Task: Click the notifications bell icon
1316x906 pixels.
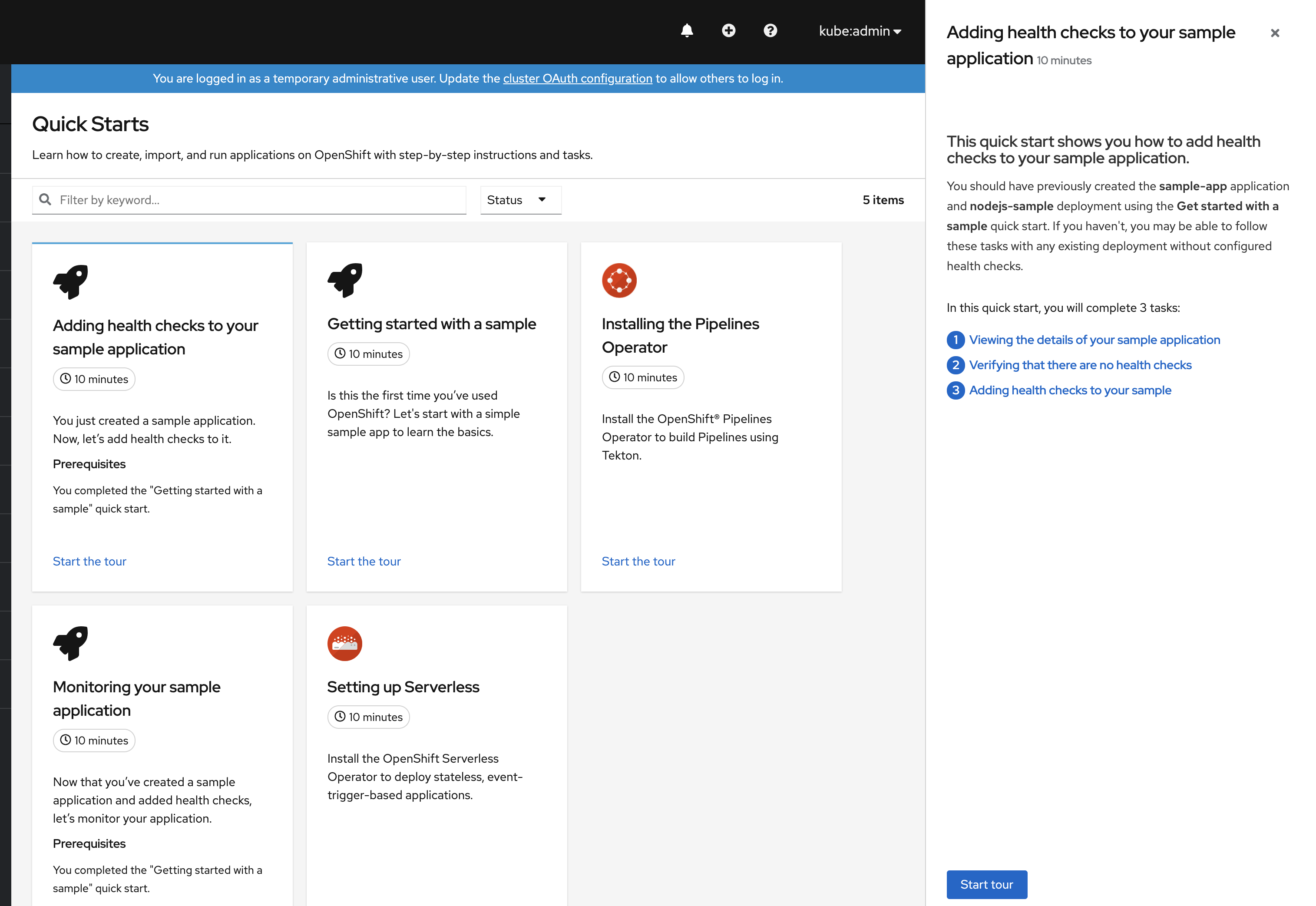Action: [686, 31]
